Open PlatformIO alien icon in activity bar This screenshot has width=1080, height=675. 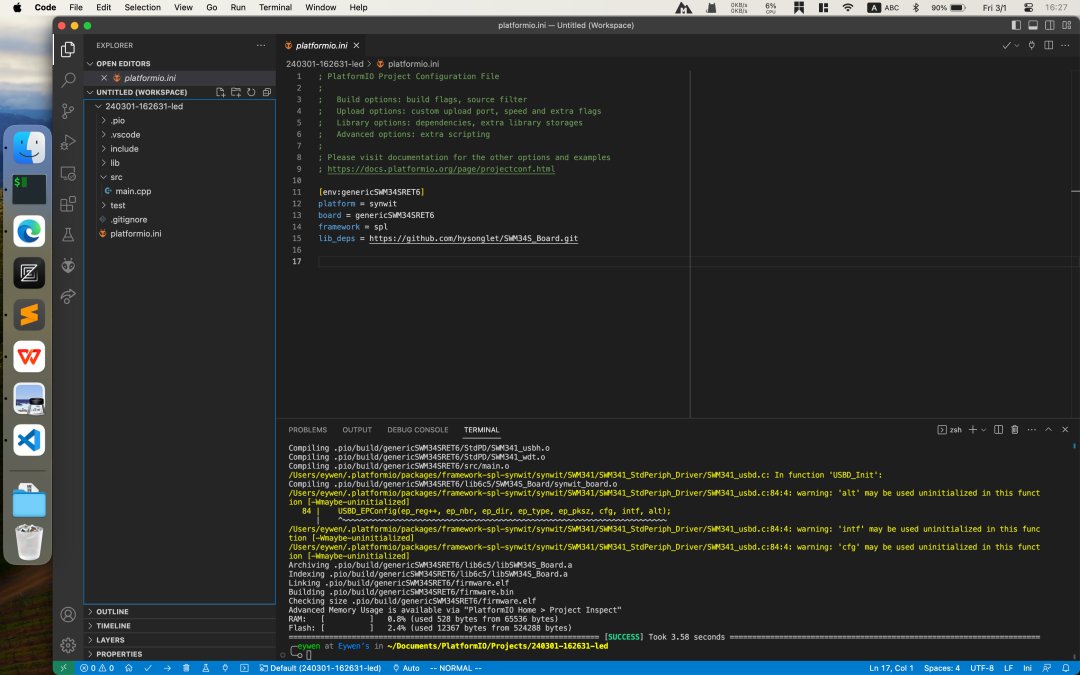[x=68, y=265]
